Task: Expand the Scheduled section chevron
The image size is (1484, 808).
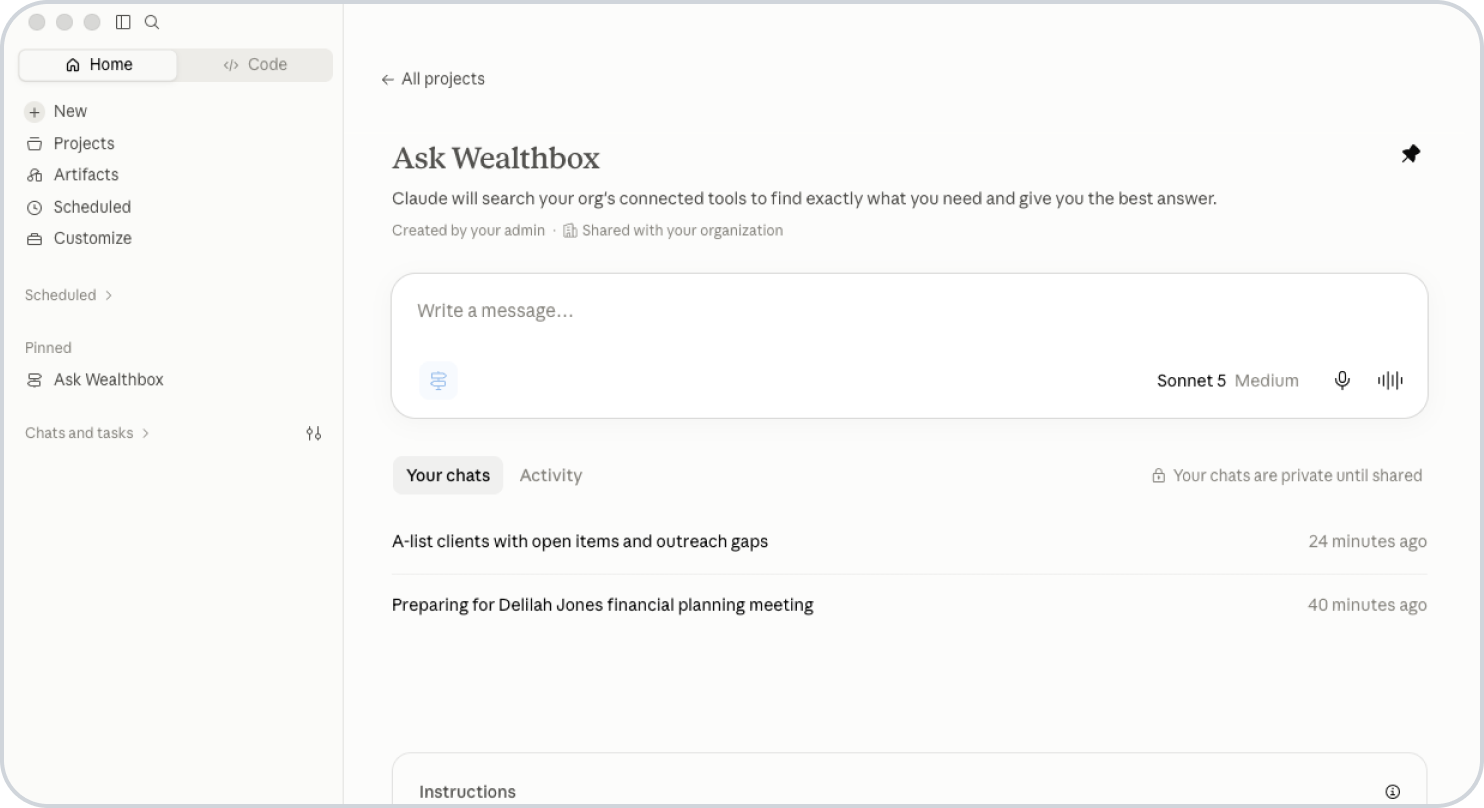Action: pos(108,295)
